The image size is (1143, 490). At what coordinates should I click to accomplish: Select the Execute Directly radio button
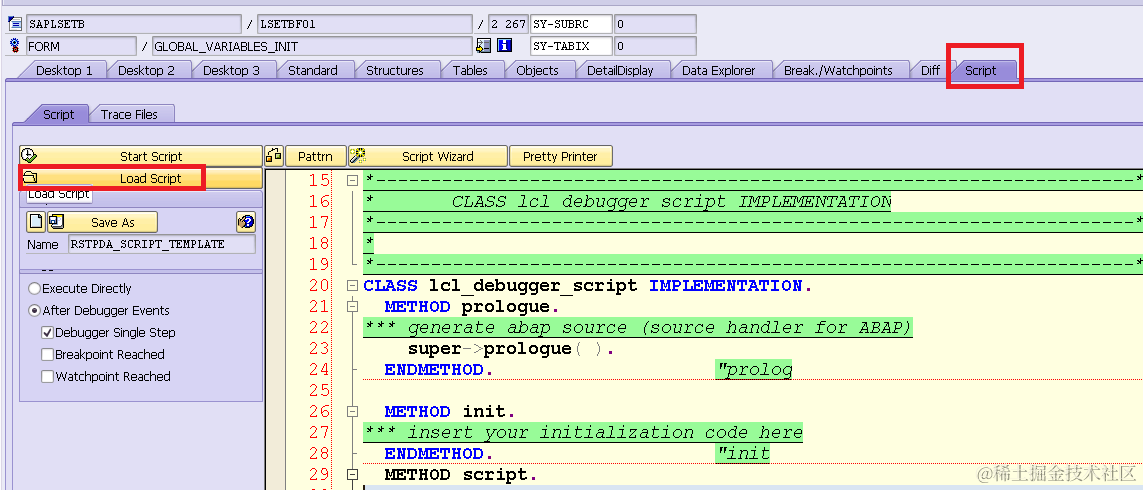34,289
